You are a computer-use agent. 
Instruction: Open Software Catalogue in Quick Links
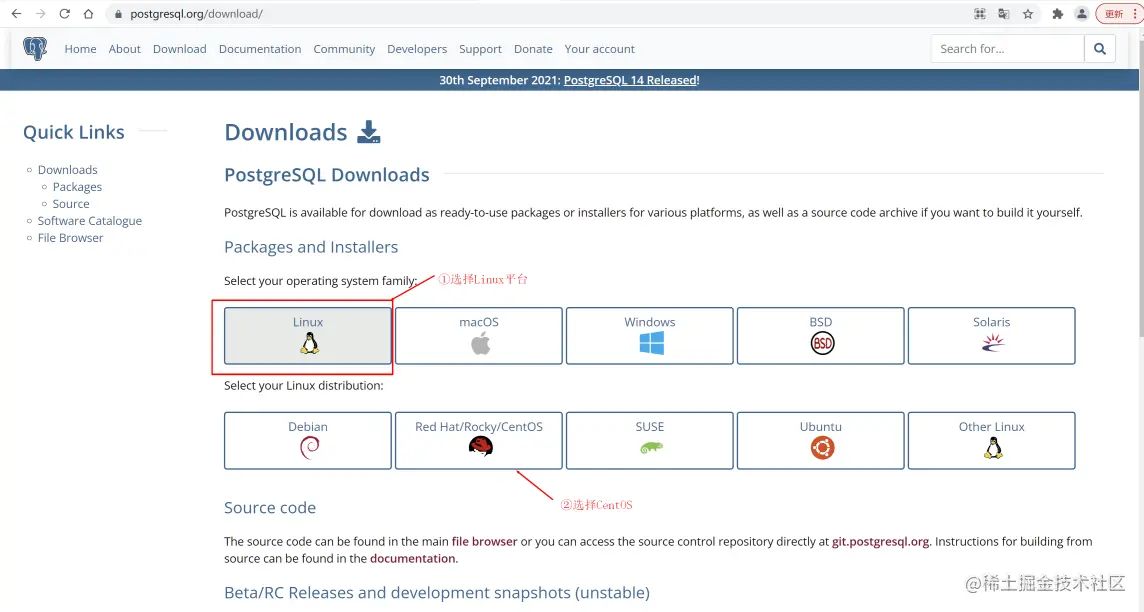click(x=90, y=220)
